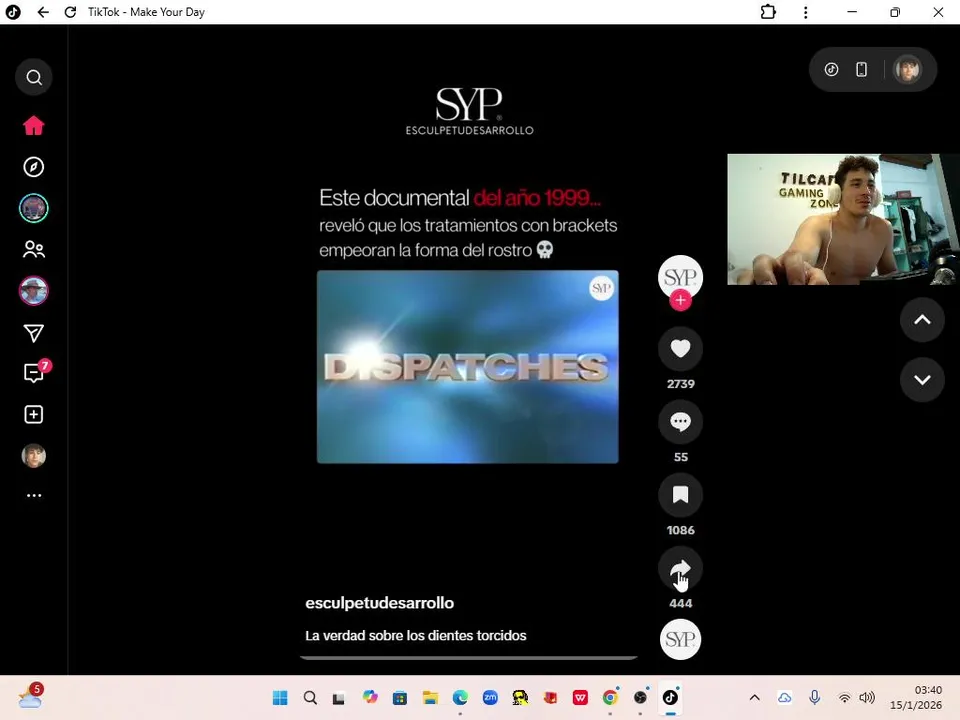Open esculpetudesarrollo username link
This screenshot has height=720, width=960.
click(x=380, y=603)
